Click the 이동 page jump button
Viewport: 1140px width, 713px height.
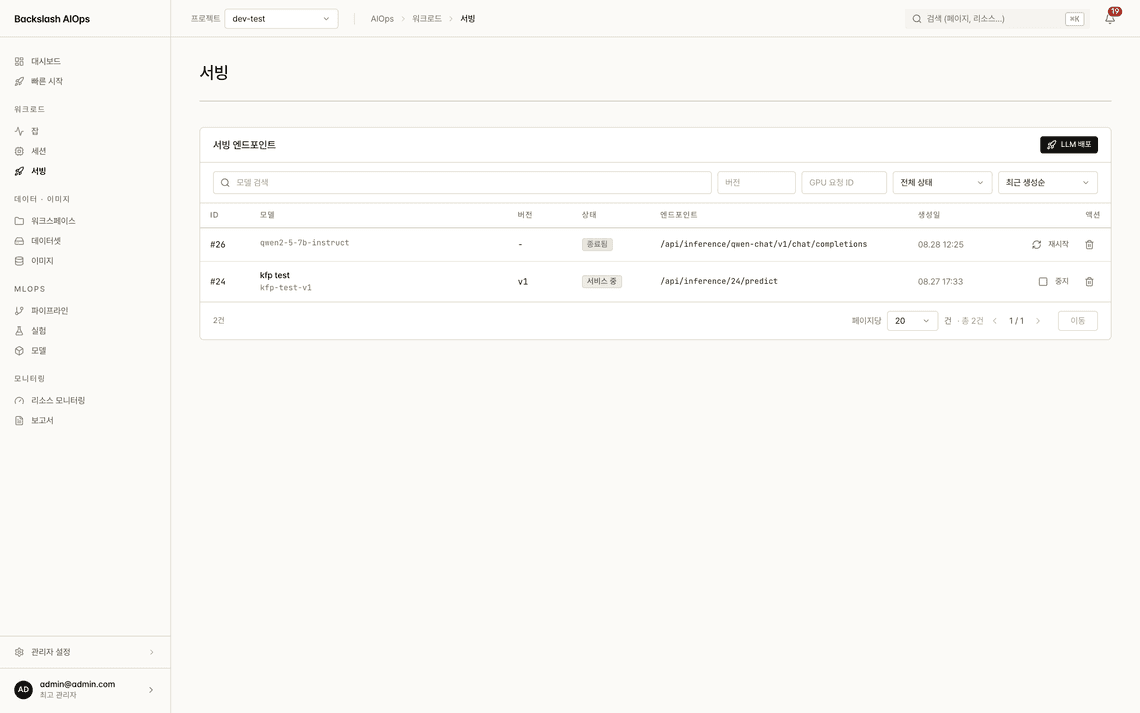point(1077,321)
